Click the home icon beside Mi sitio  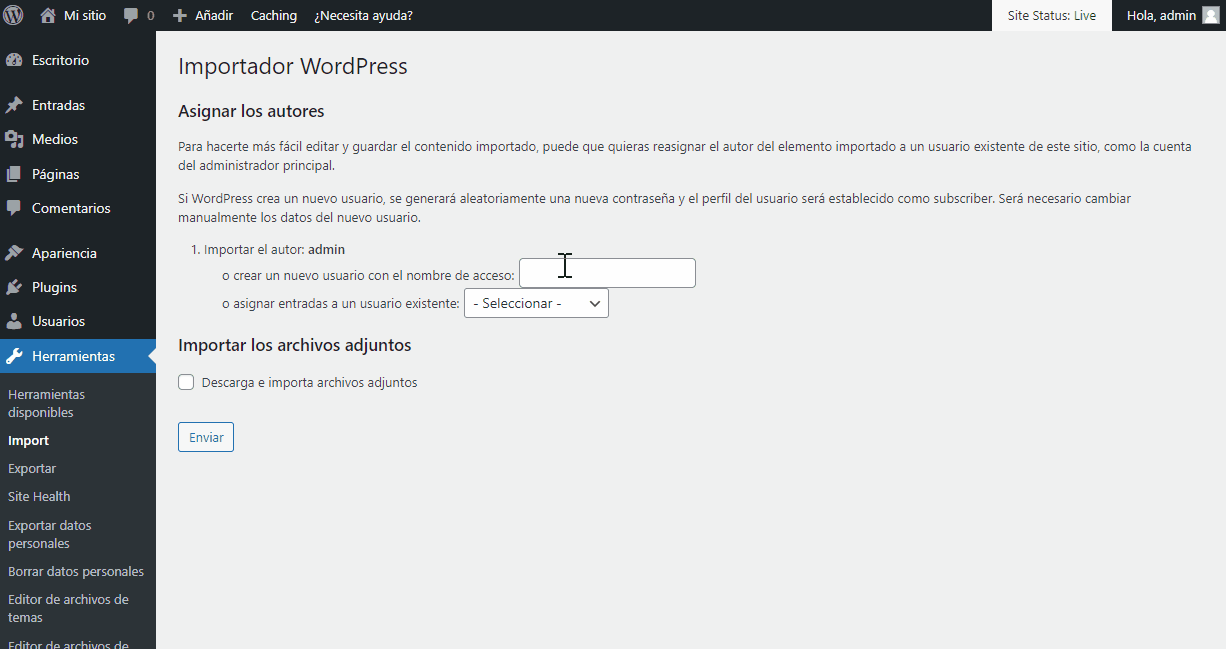tap(47, 15)
